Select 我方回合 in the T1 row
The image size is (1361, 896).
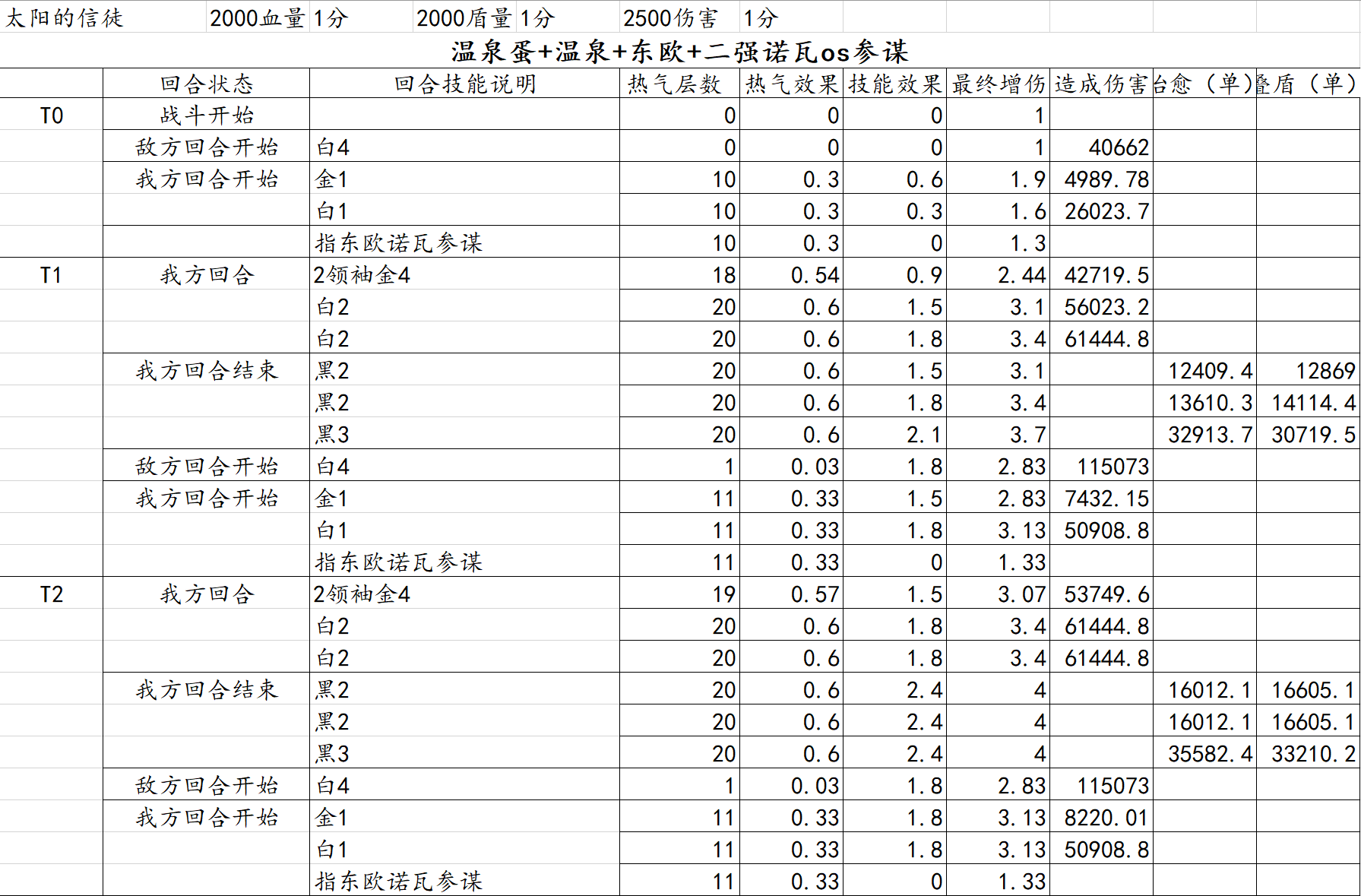click(207, 275)
